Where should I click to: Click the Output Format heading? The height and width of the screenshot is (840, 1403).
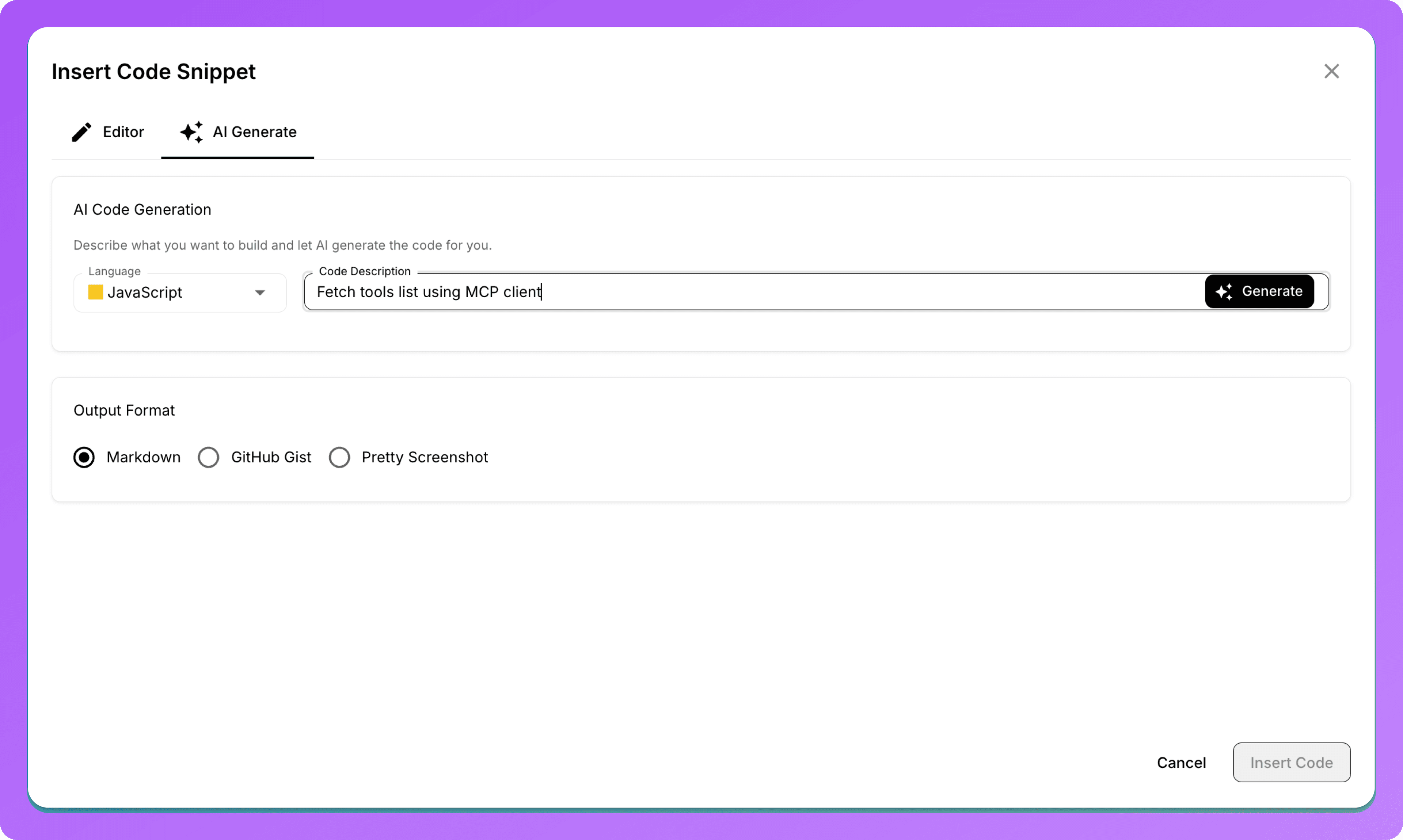(x=124, y=411)
